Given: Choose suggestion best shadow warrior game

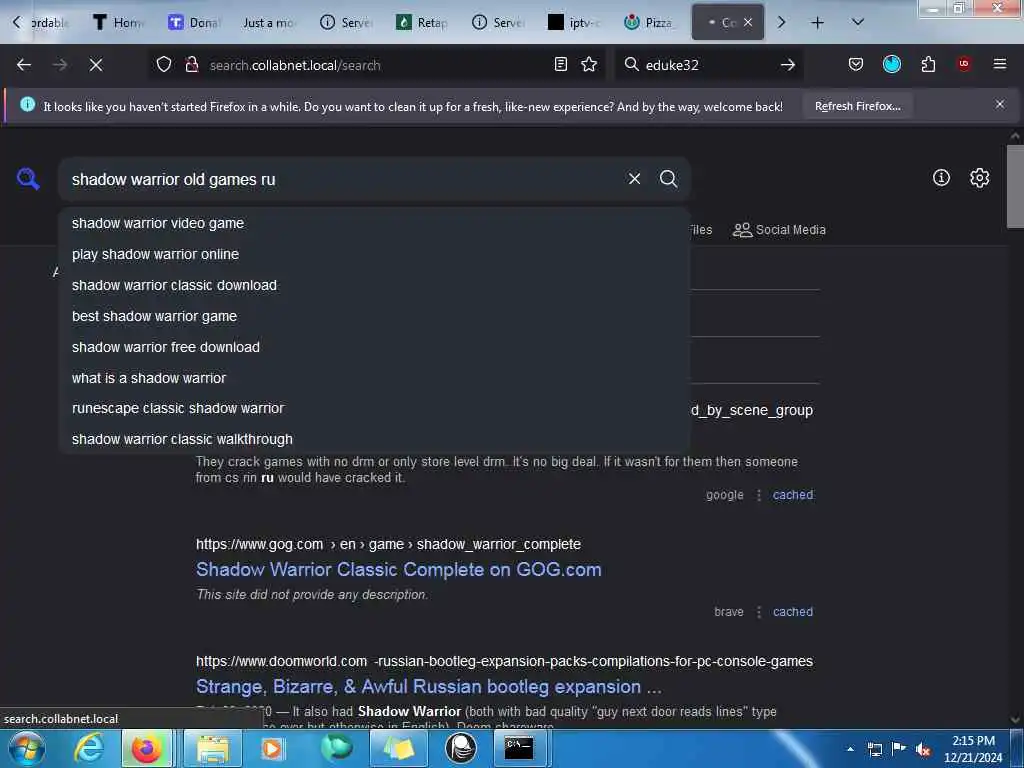Looking at the screenshot, I should (374, 316).
